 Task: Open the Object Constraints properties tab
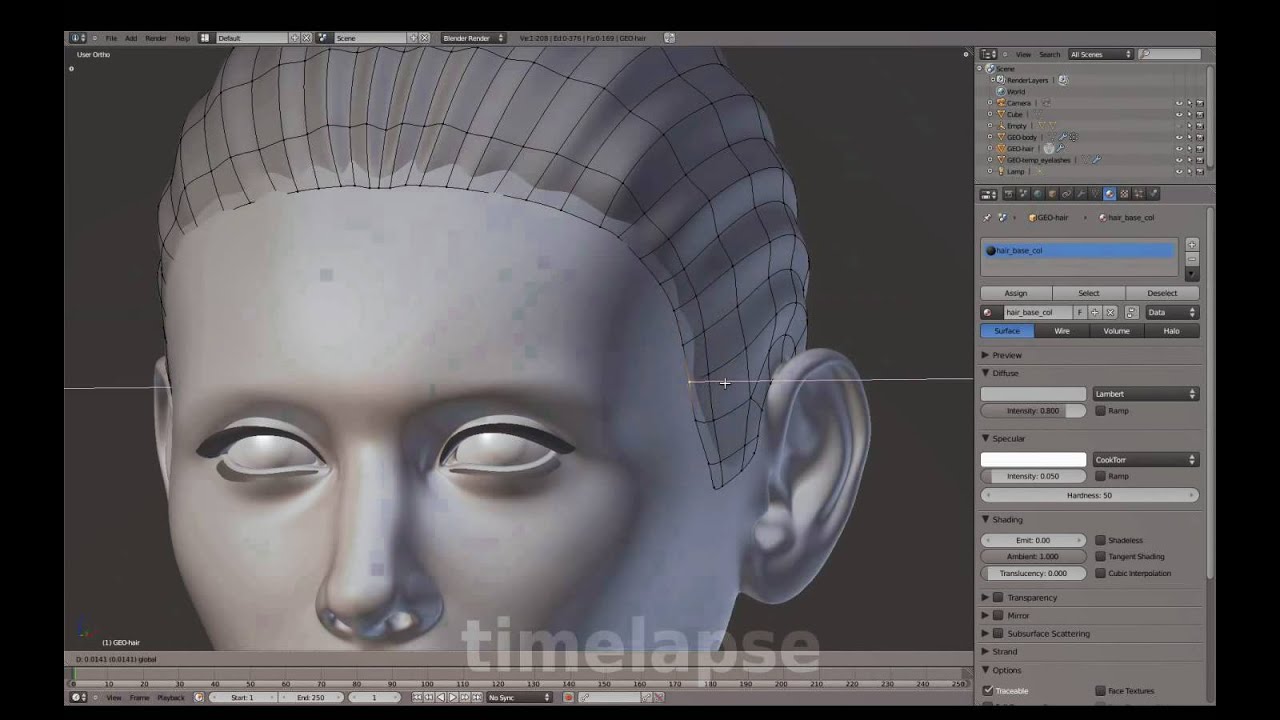click(x=1066, y=194)
